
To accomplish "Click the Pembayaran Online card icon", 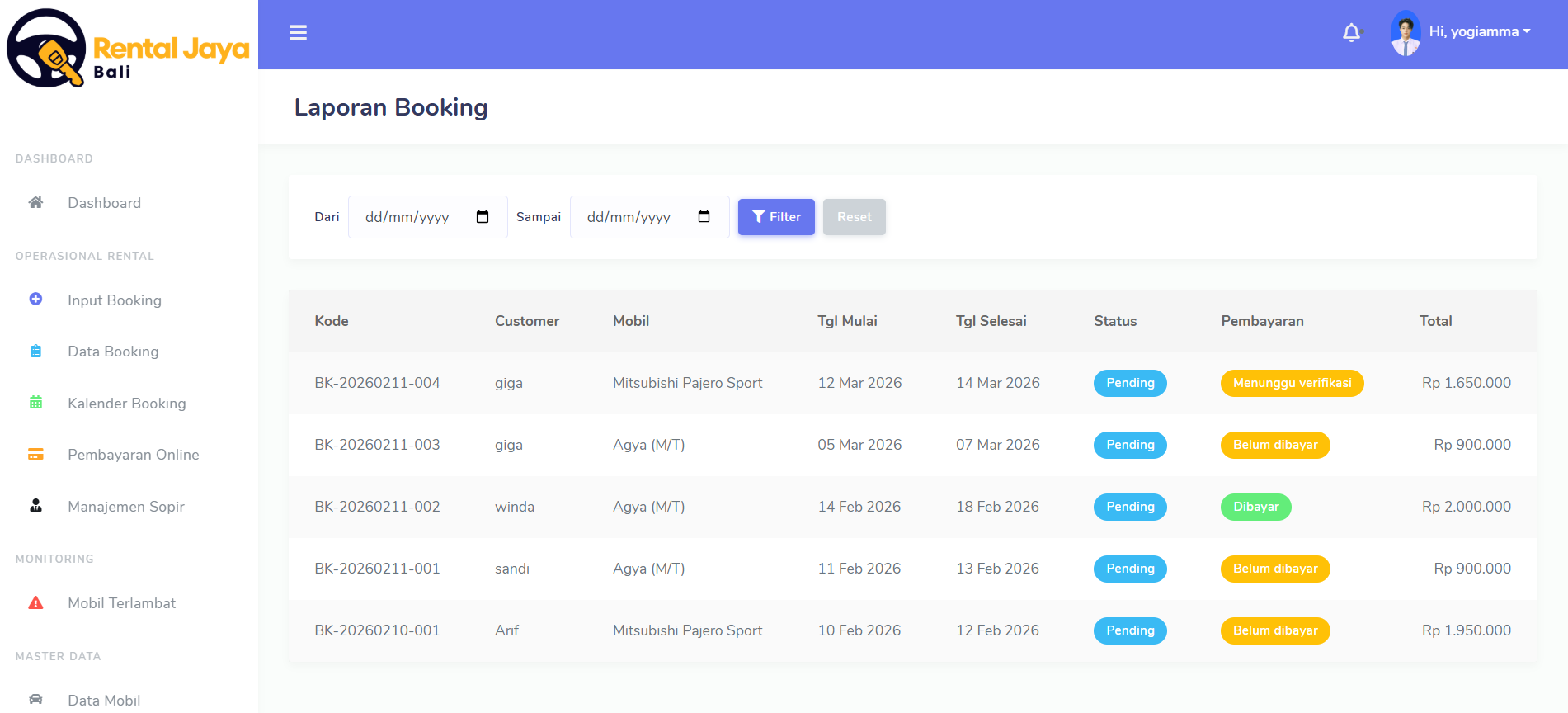I will coord(35,455).
